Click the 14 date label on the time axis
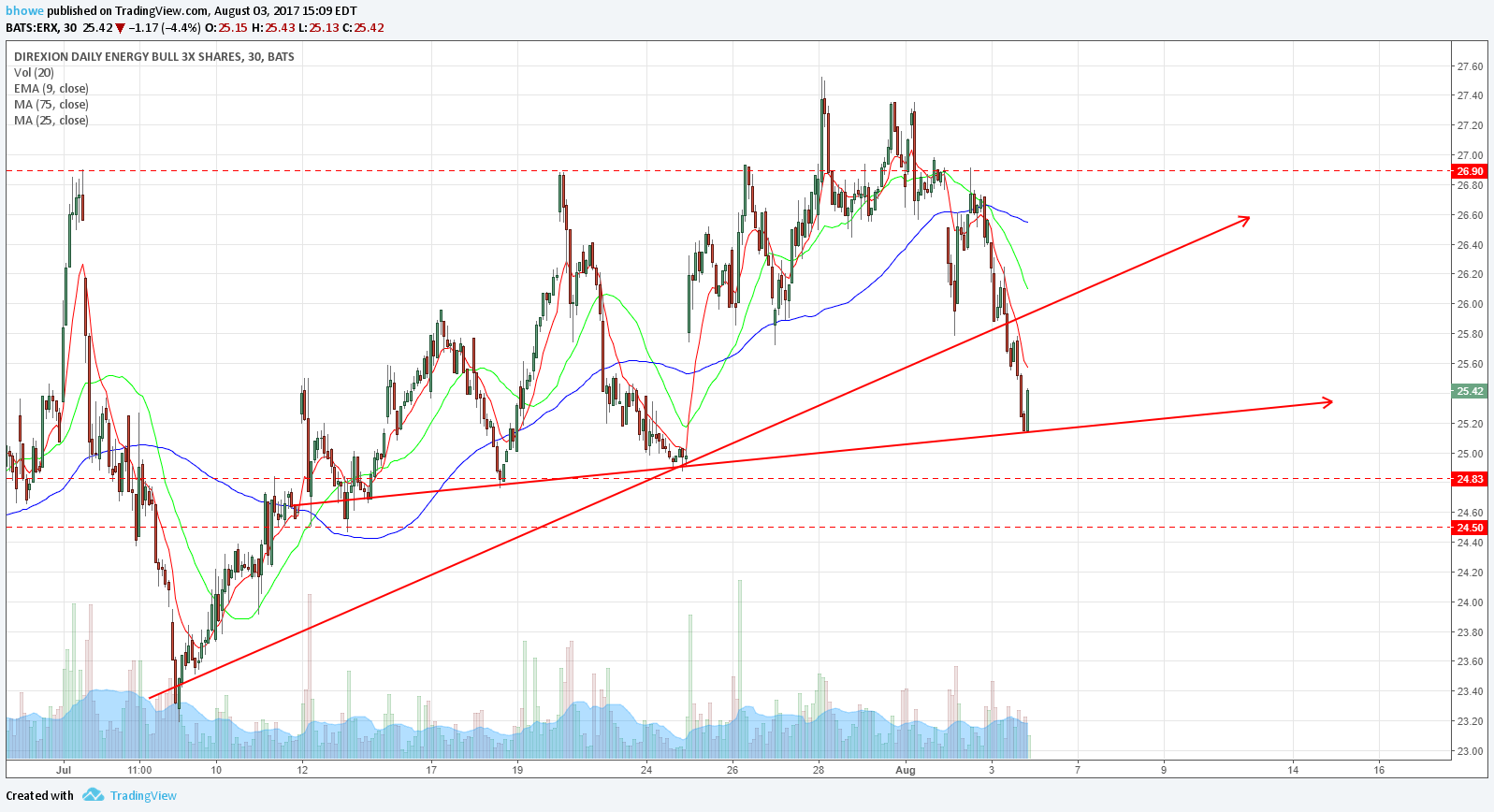Viewport: 1494px width, 812px height. click(1293, 770)
